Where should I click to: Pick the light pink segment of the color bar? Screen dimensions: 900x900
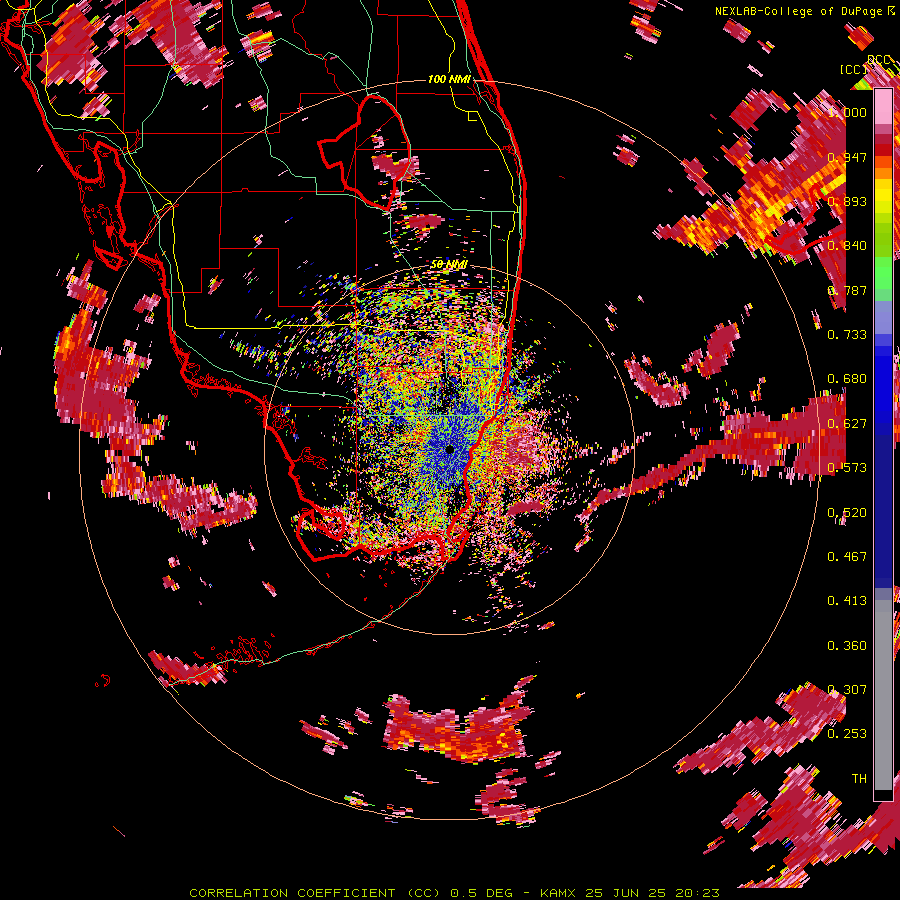[x=883, y=107]
